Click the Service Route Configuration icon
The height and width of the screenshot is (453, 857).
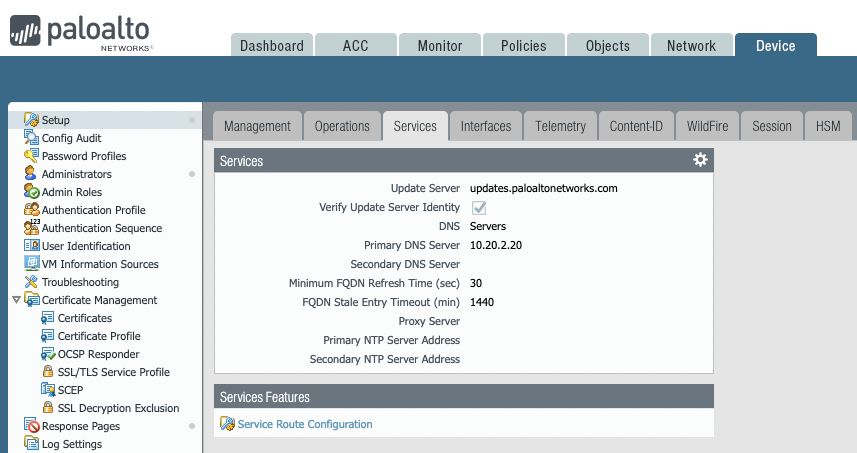(227, 423)
